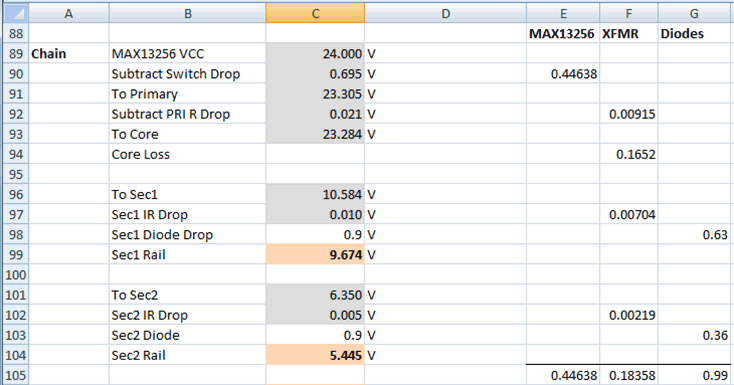Select column A header
Viewport: 734px width, 385px height.
click(x=69, y=13)
